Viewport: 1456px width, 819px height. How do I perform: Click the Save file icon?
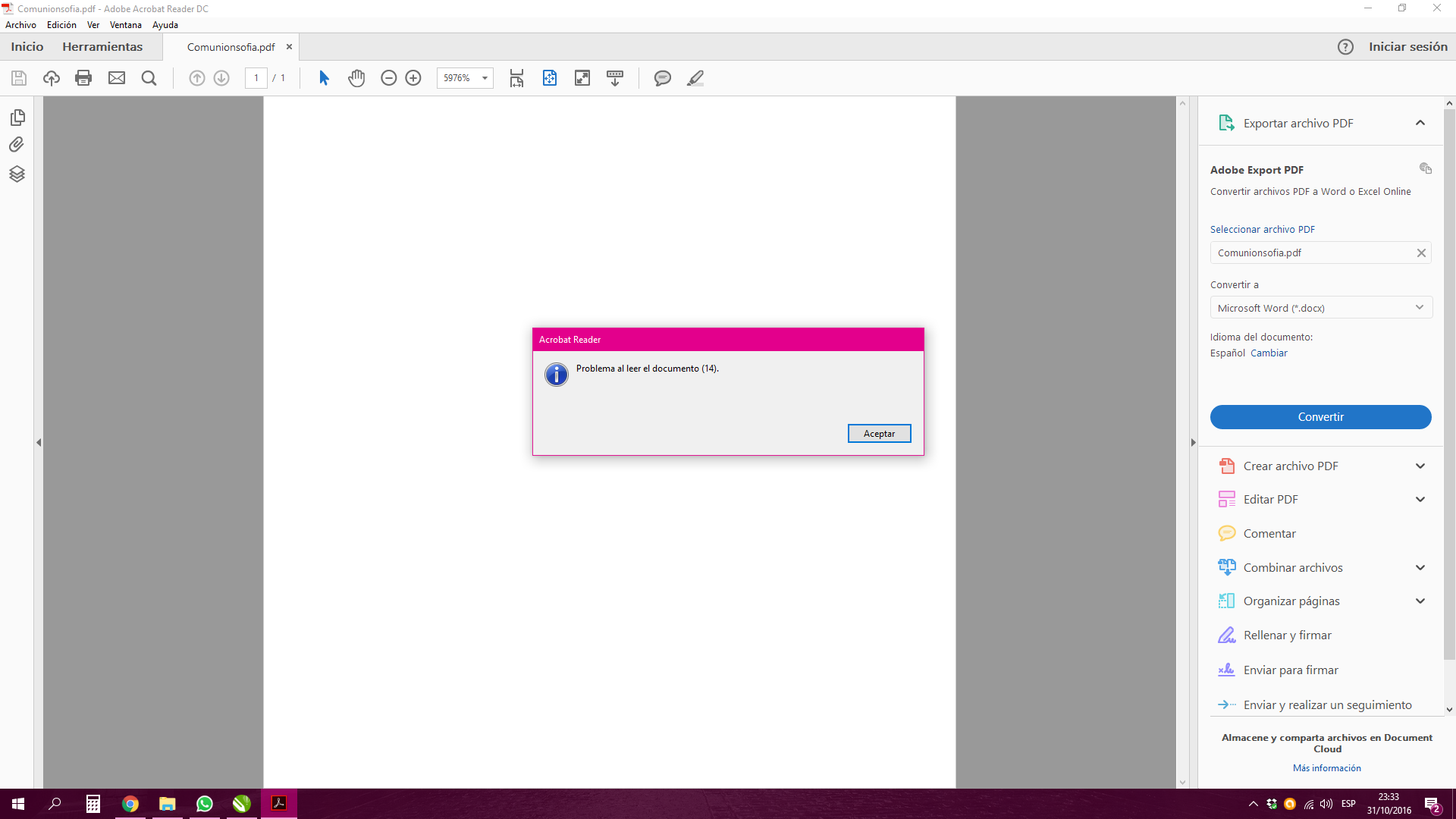coord(19,78)
